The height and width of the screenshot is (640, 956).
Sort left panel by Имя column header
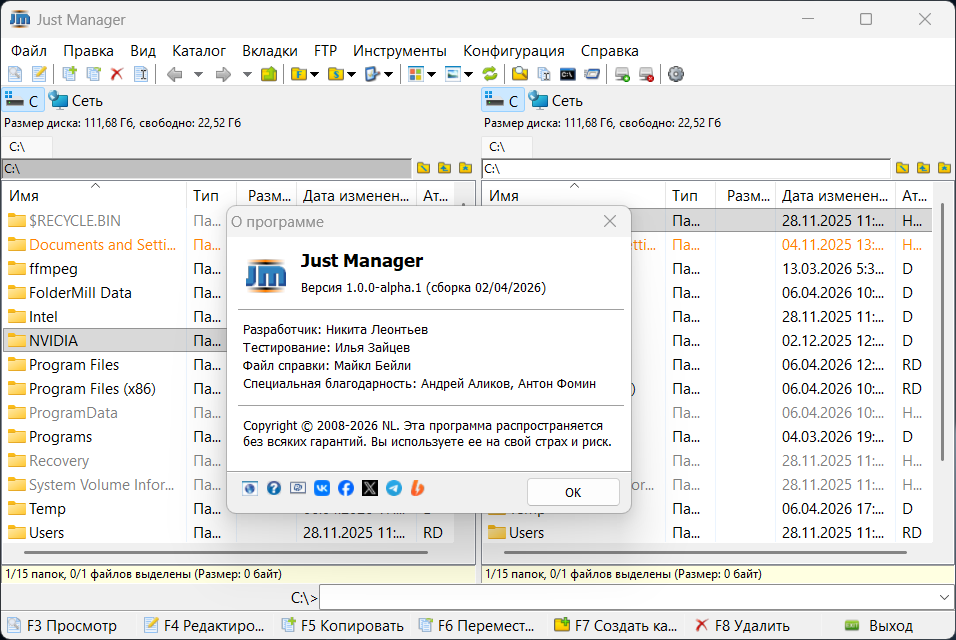(95, 195)
